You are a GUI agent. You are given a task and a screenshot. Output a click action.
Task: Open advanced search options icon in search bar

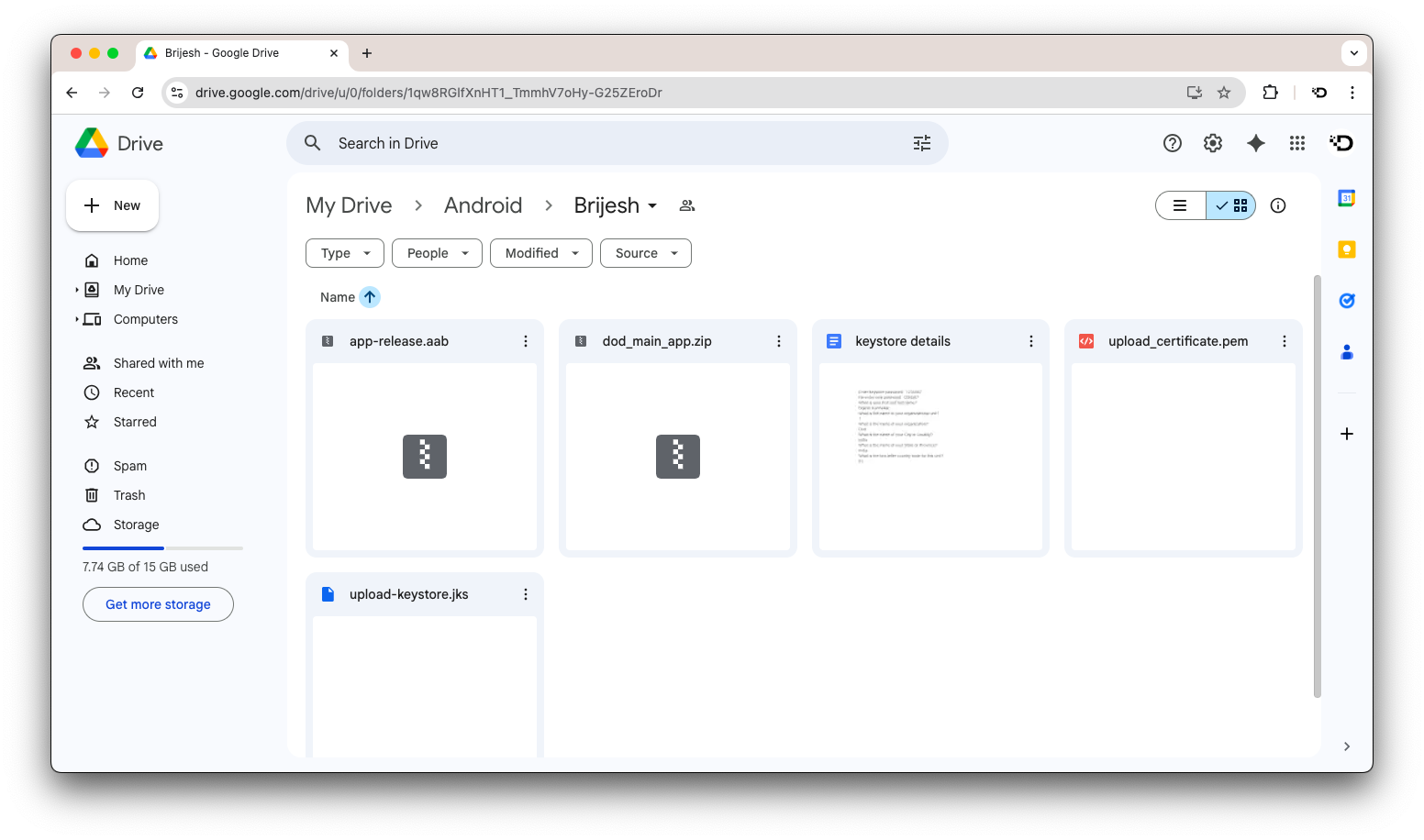click(922, 143)
